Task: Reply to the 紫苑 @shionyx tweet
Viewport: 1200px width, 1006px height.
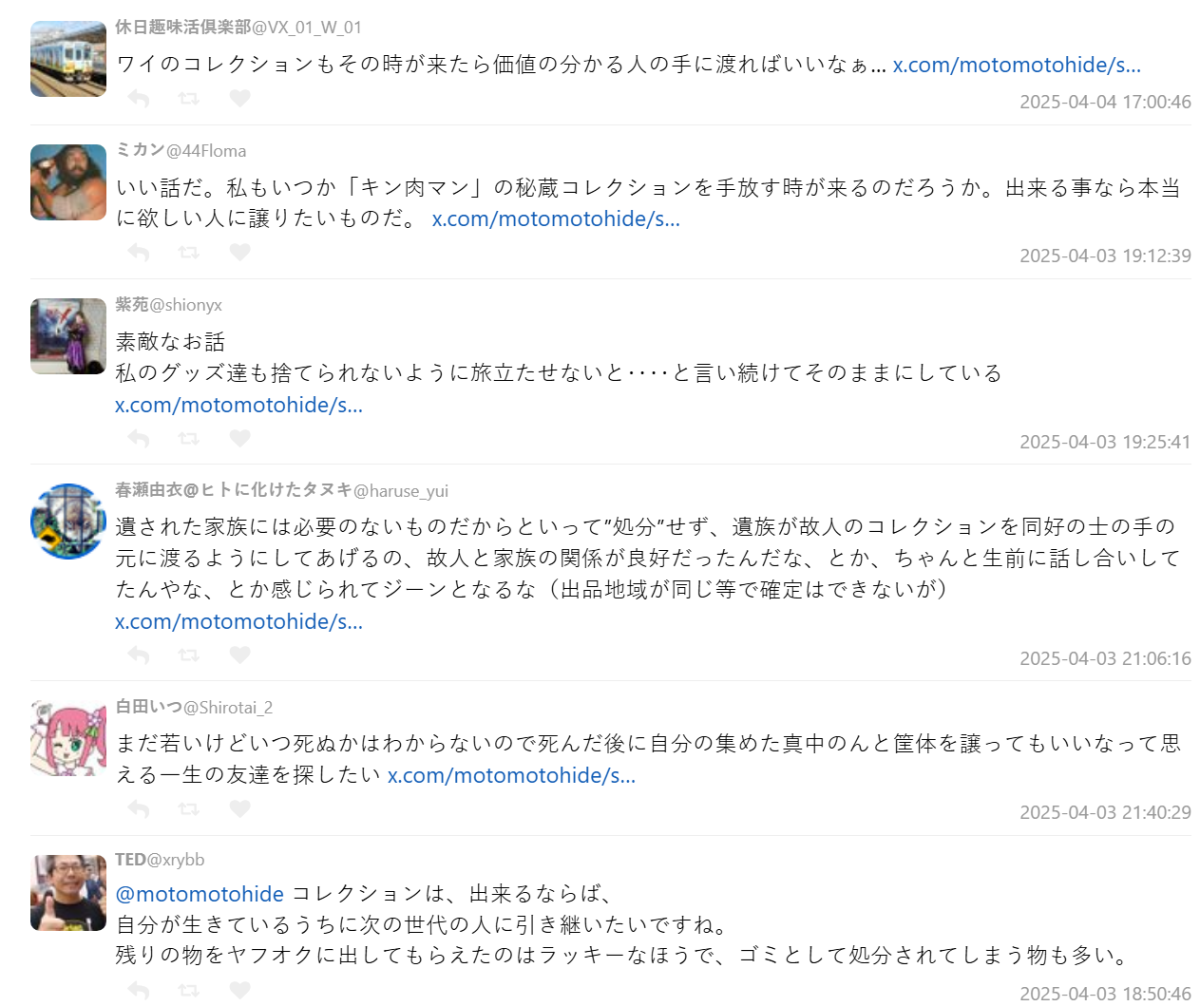Action: (139, 439)
